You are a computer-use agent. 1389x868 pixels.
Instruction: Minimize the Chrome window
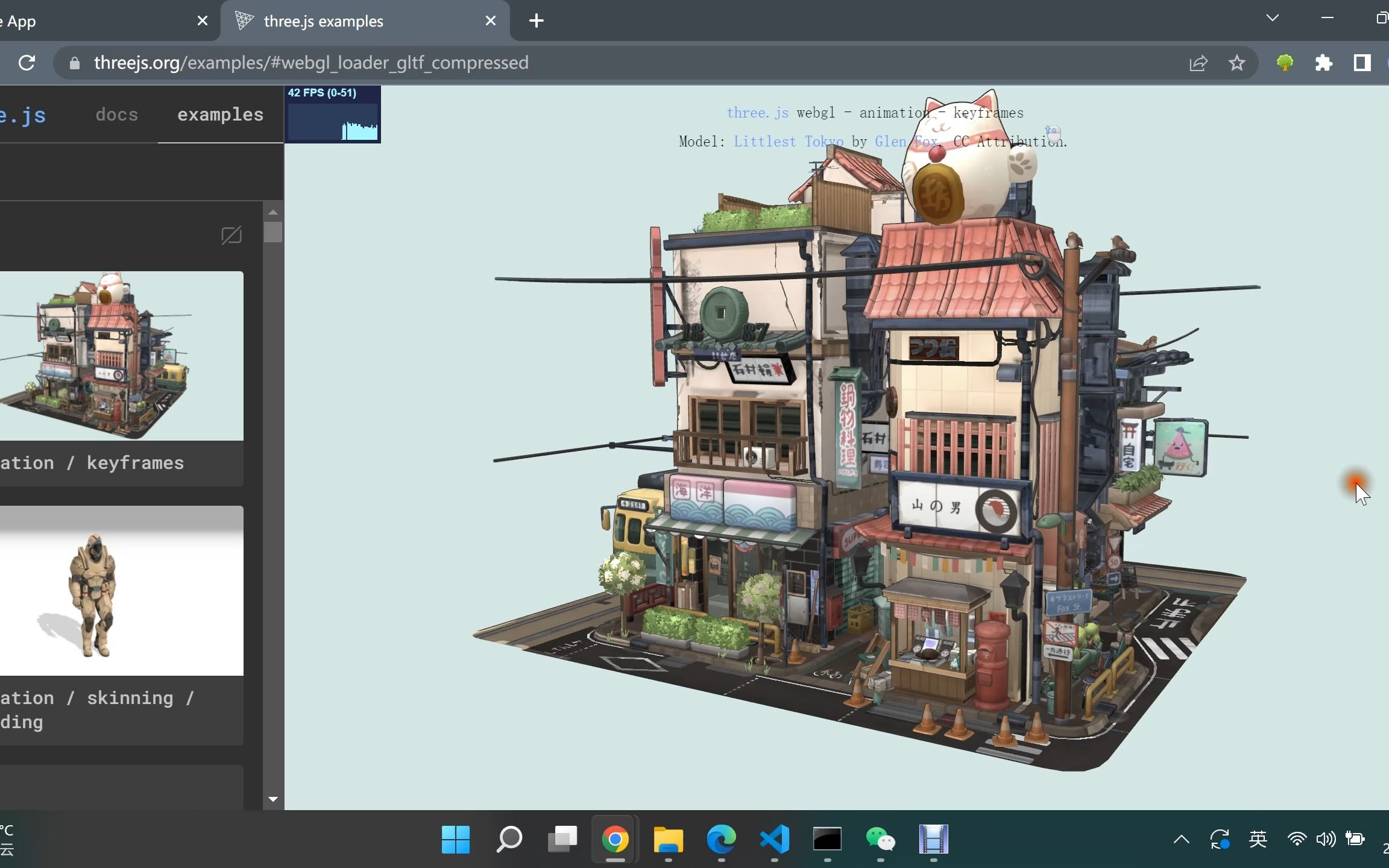coord(1327,18)
